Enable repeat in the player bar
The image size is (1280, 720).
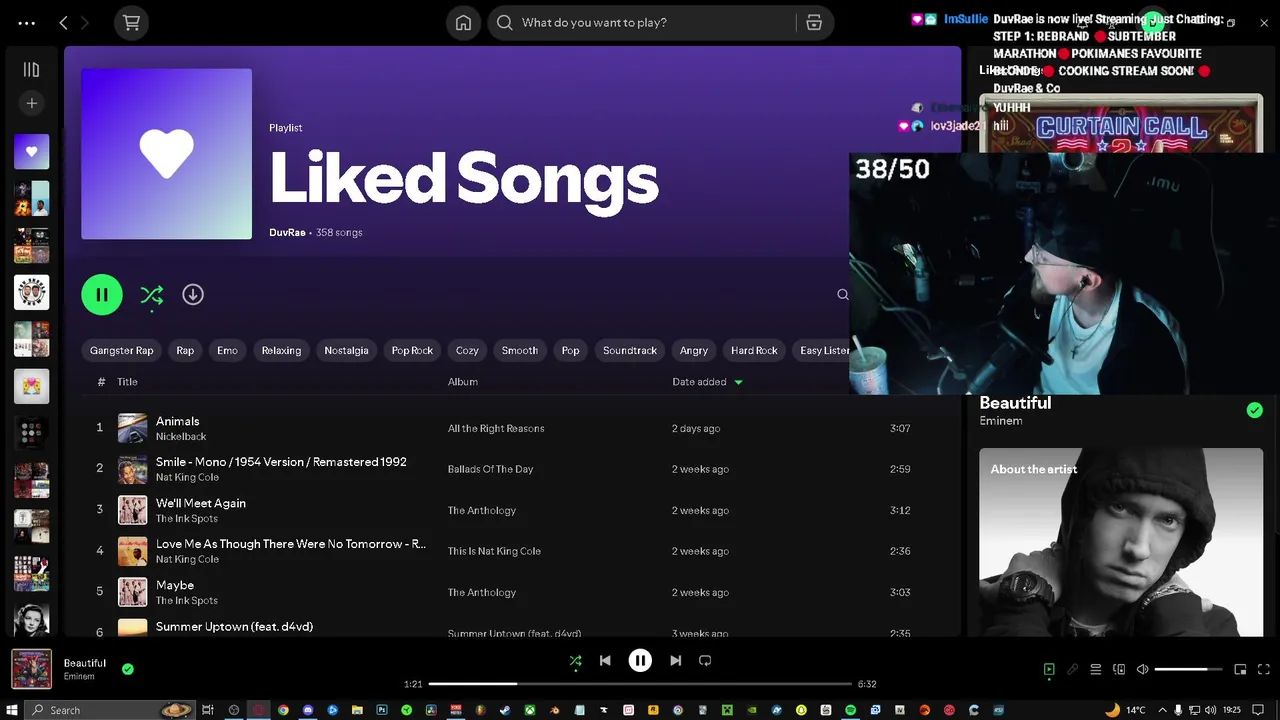tap(705, 661)
